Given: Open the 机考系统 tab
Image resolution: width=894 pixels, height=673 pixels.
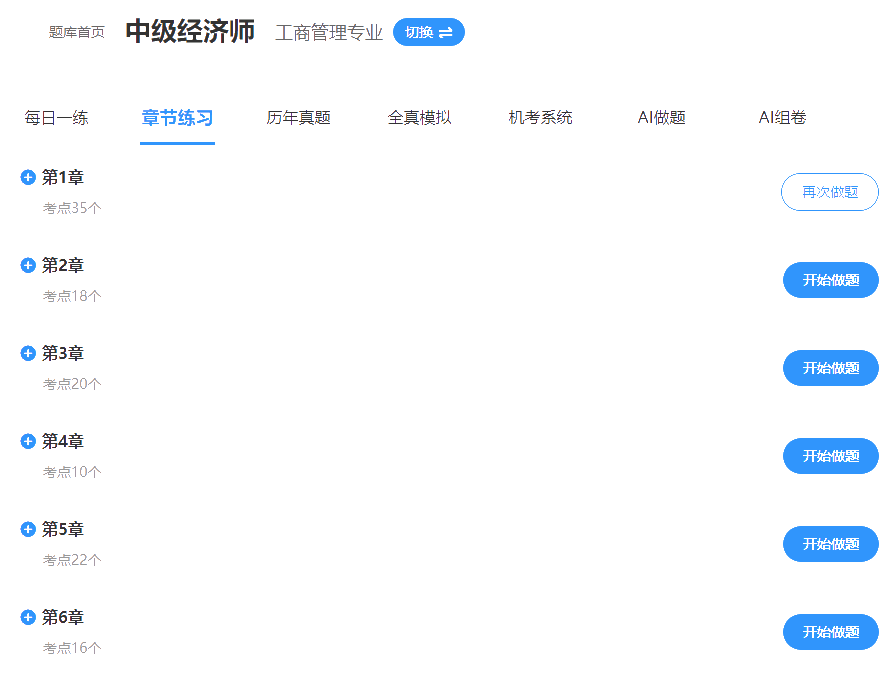Looking at the screenshot, I should [539, 117].
